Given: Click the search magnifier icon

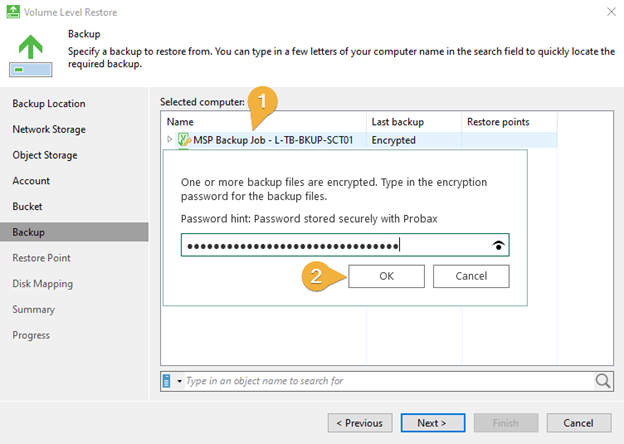Looking at the screenshot, I should [603, 381].
